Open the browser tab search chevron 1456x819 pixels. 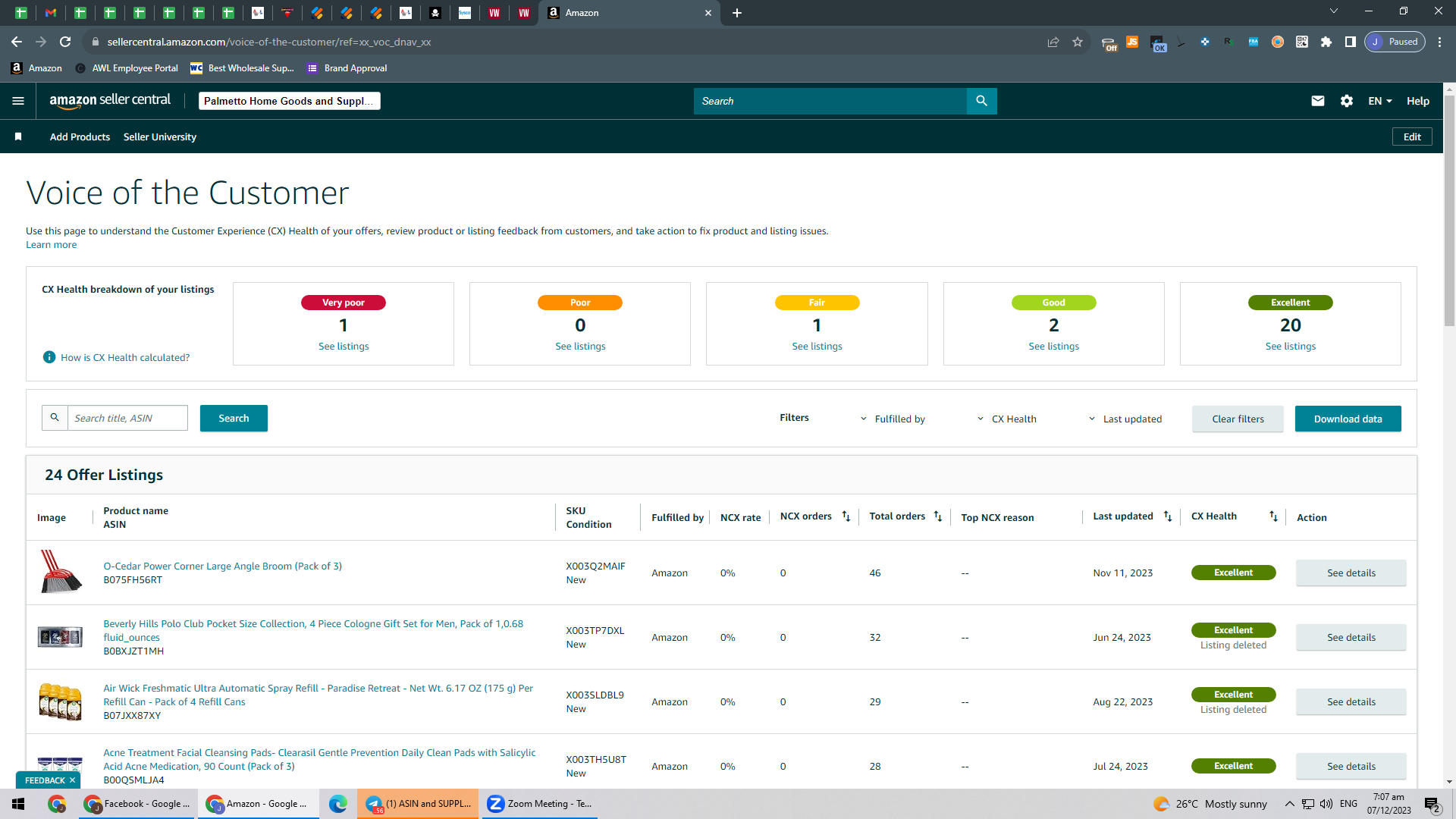tap(1334, 11)
